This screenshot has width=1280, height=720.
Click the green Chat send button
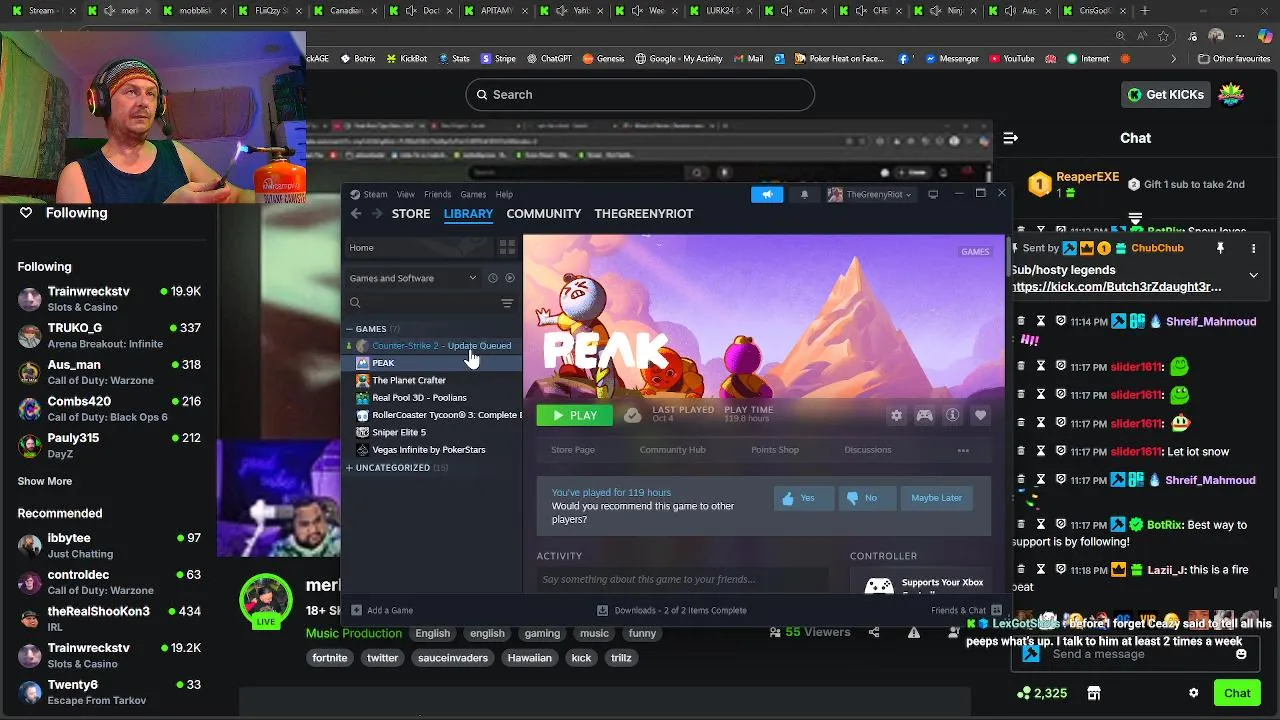[1237, 693]
